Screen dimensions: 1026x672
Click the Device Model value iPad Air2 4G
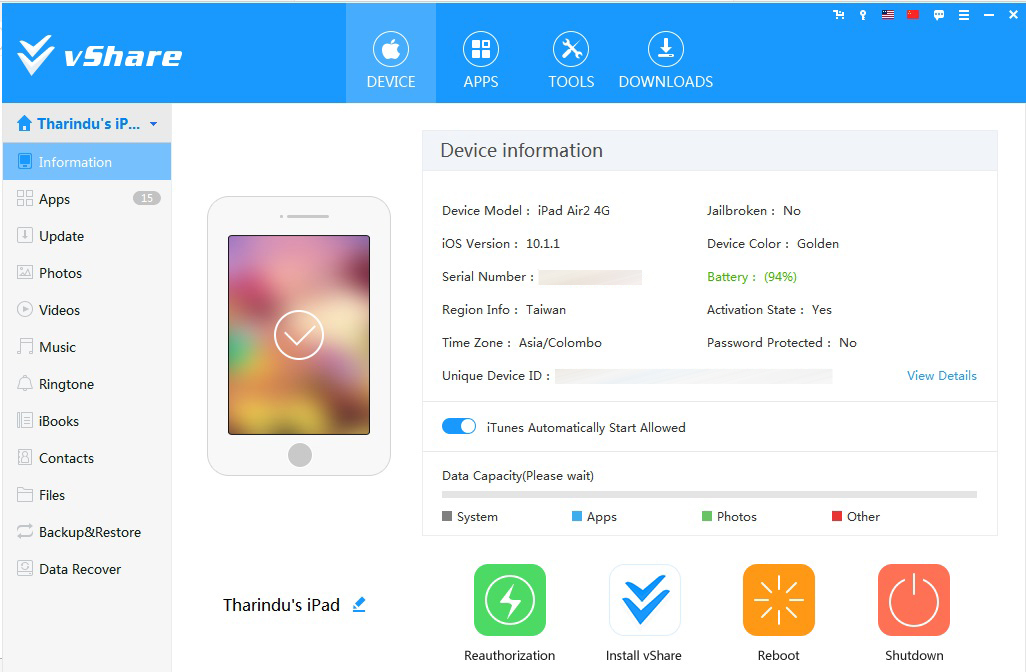pyautogui.click(x=574, y=211)
